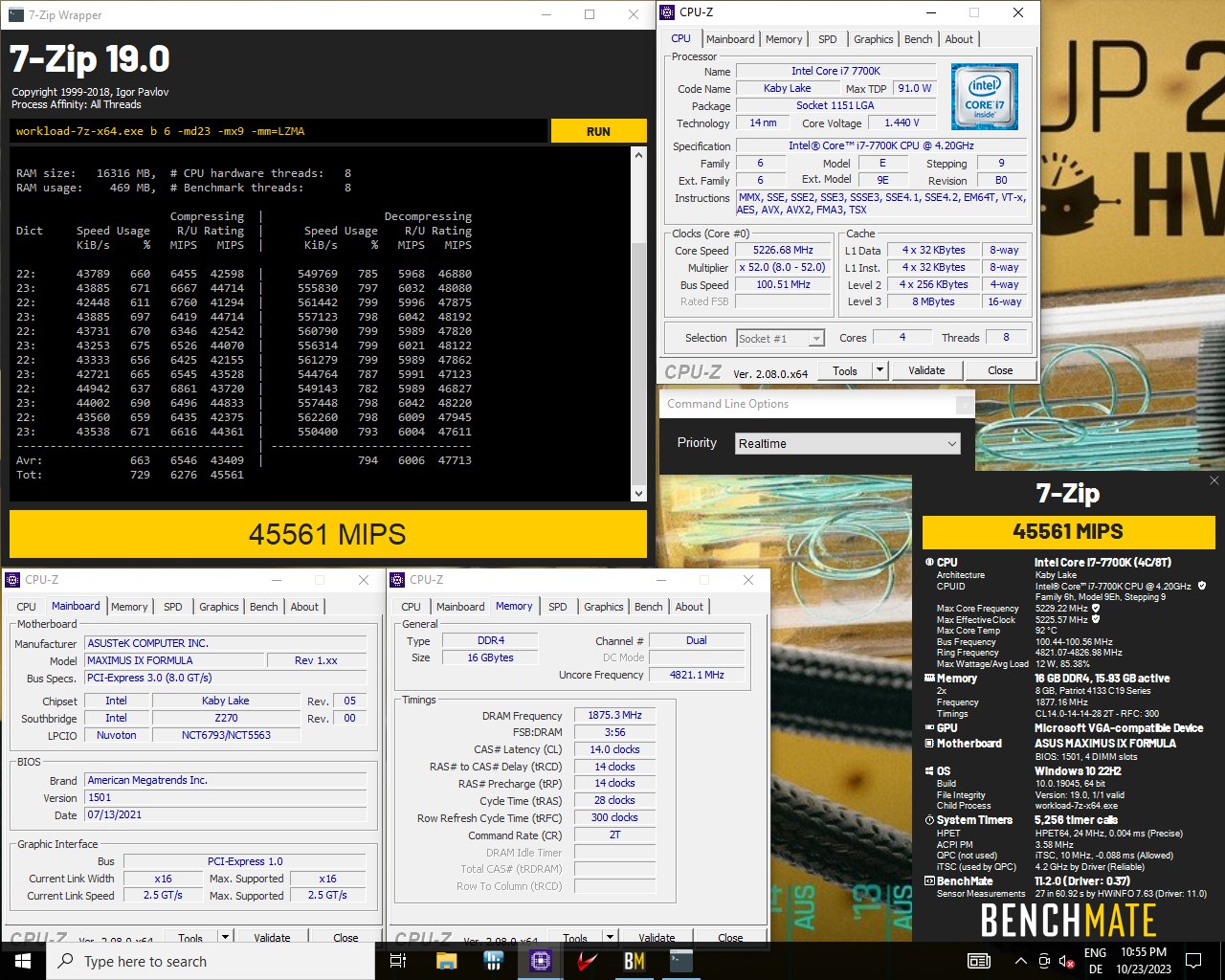Click the scroll down arrow in 7-Zip output

(x=639, y=494)
